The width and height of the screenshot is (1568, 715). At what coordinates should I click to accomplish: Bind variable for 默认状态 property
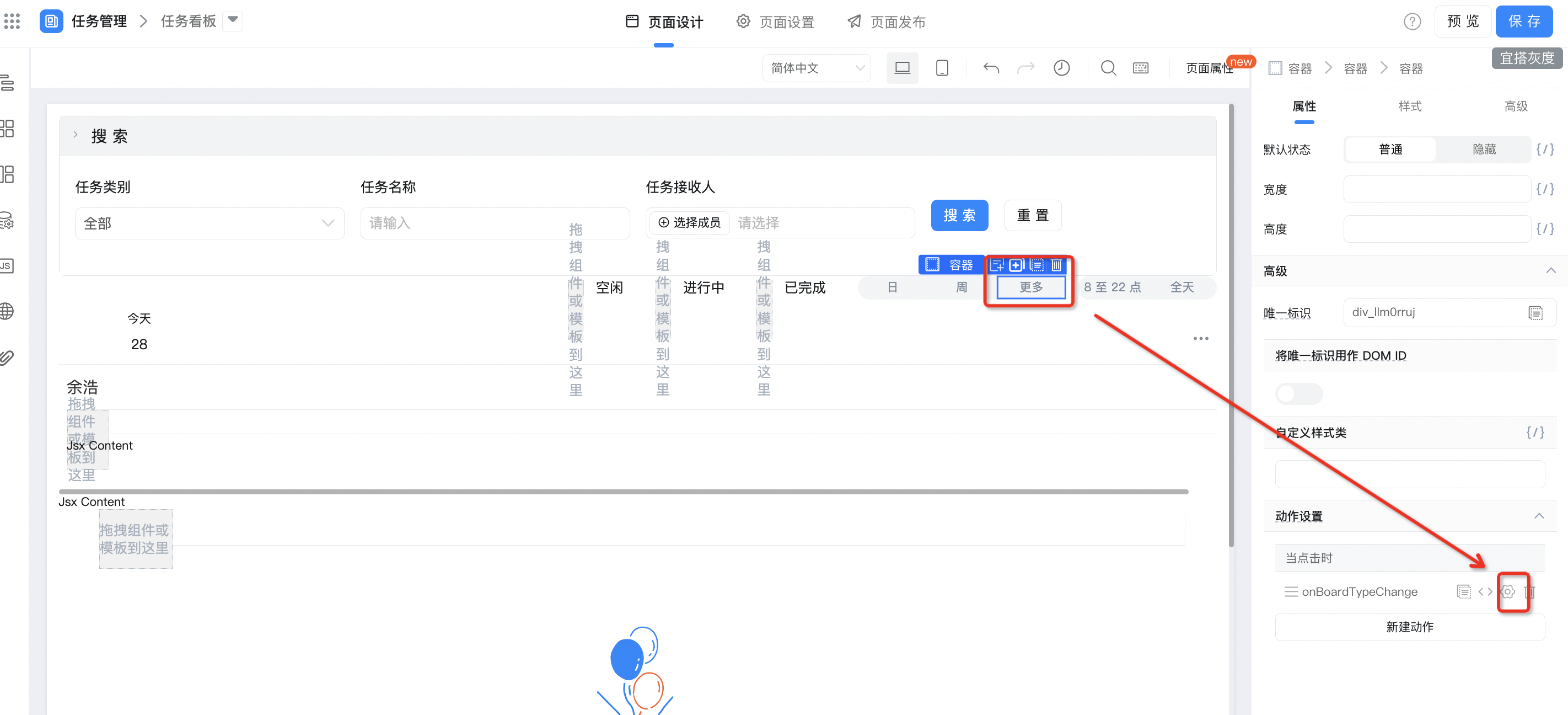pyautogui.click(x=1545, y=150)
